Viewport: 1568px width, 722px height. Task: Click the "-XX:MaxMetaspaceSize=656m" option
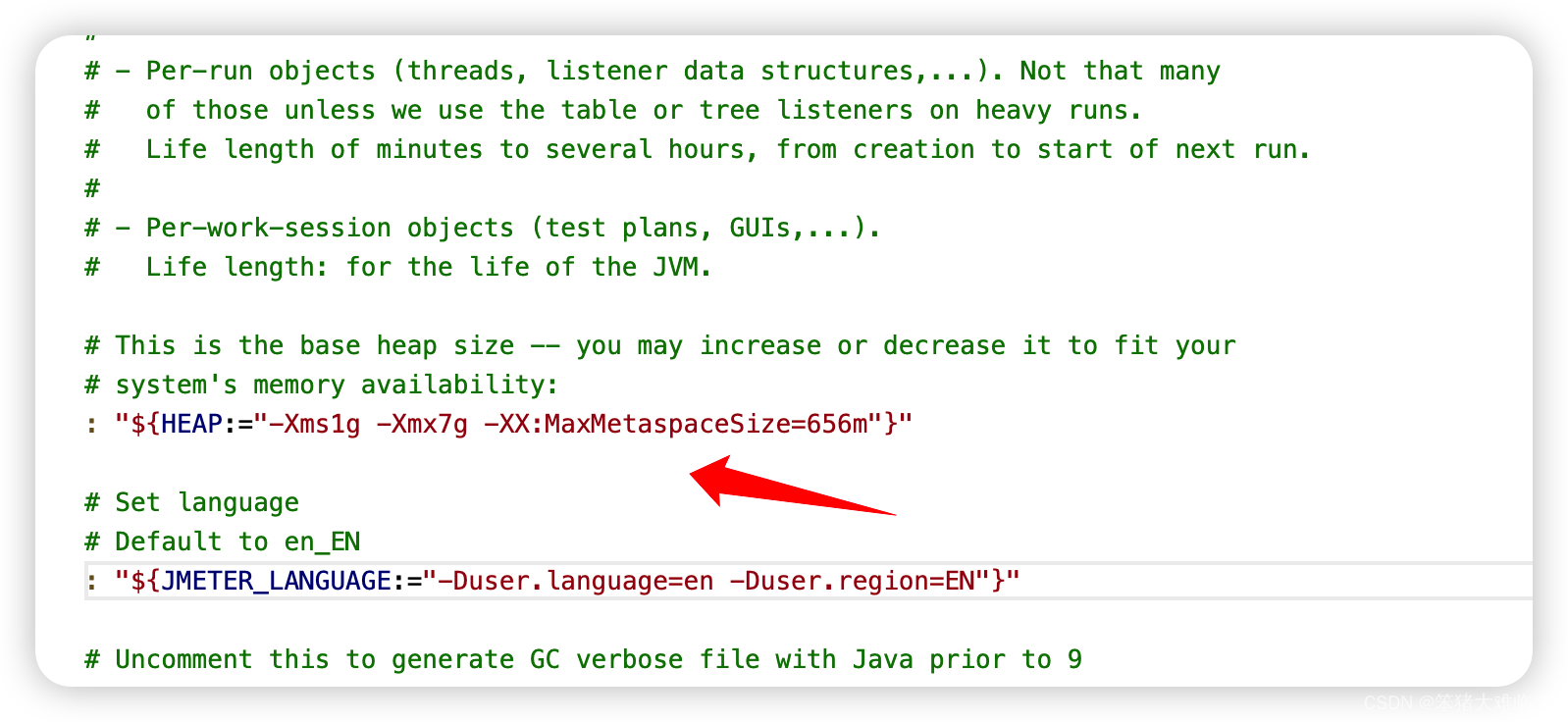coord(676,424)
